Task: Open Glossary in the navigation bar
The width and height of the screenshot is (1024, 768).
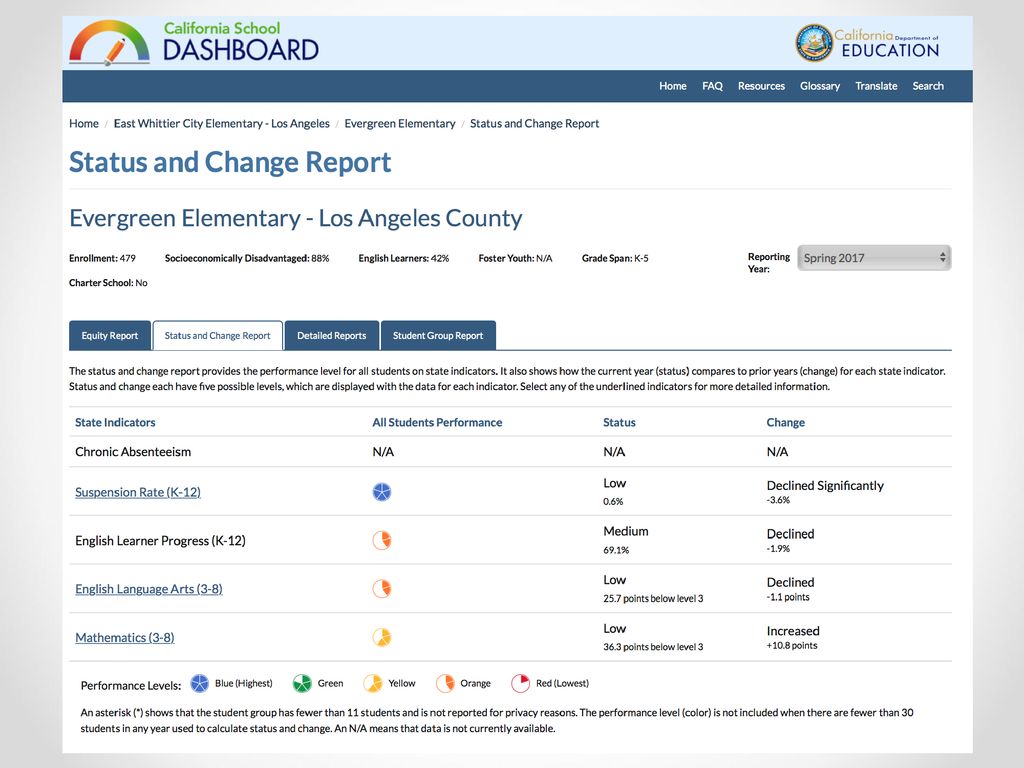Action: pyautogui.click(x=820, y=86)
